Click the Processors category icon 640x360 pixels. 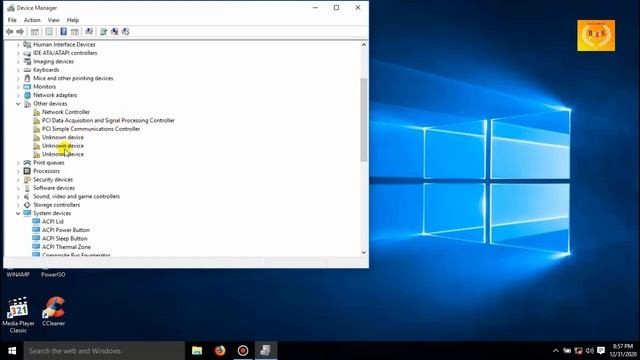27,171
